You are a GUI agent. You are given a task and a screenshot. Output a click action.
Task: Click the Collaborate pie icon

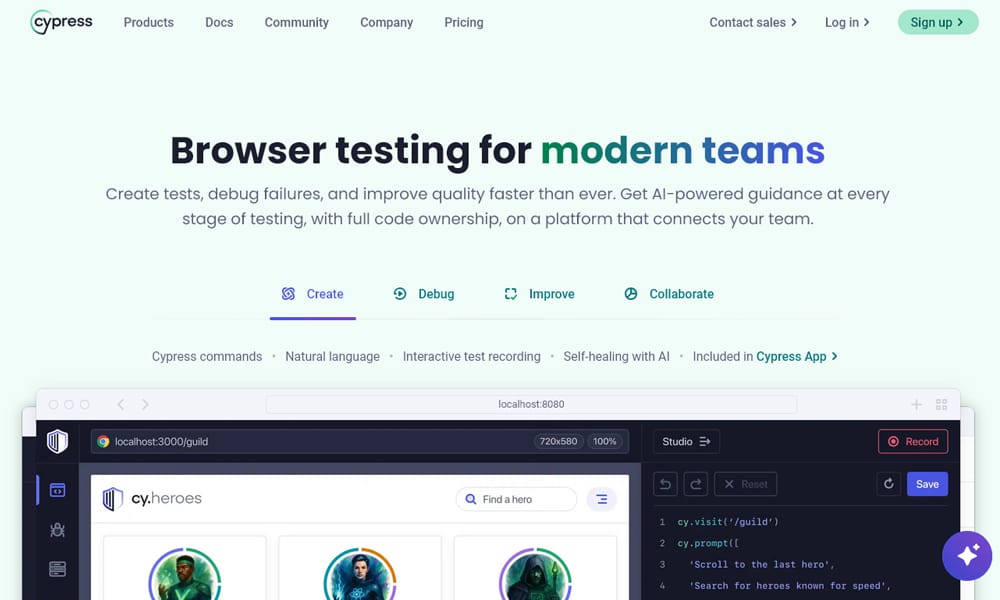631,293
